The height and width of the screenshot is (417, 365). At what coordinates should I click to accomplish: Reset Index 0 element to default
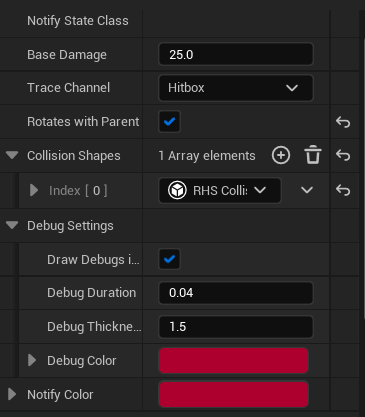[x=343, y=190]
